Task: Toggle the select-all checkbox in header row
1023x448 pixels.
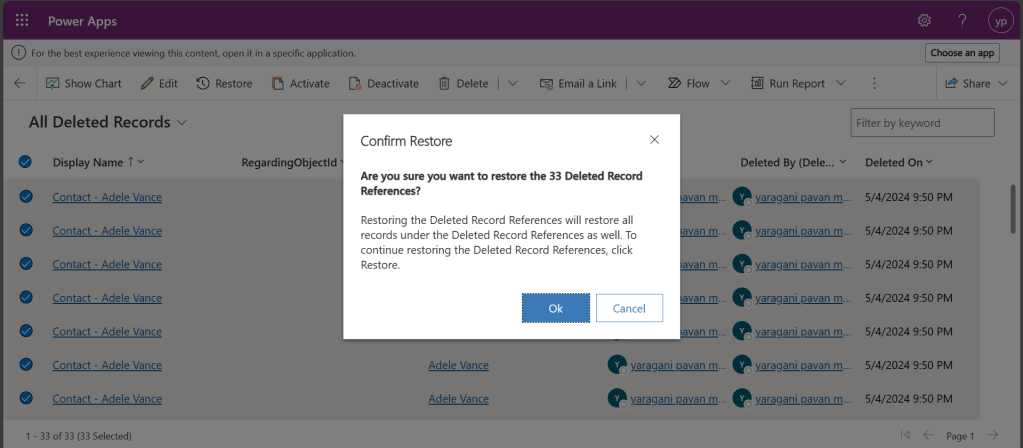Action: (26, 162)
